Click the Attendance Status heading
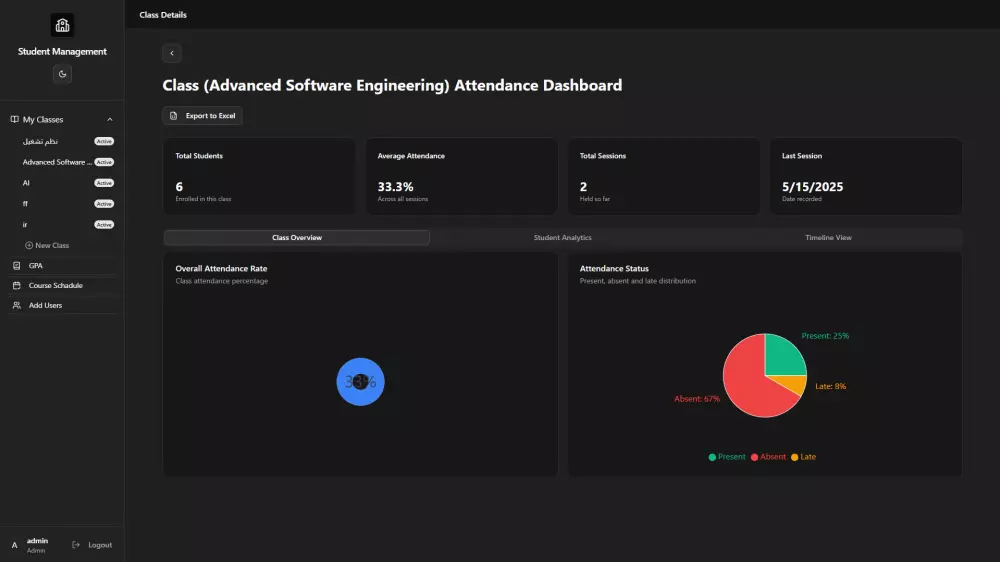Viewport: 1000px width, 562px height. tap(614, 269)
